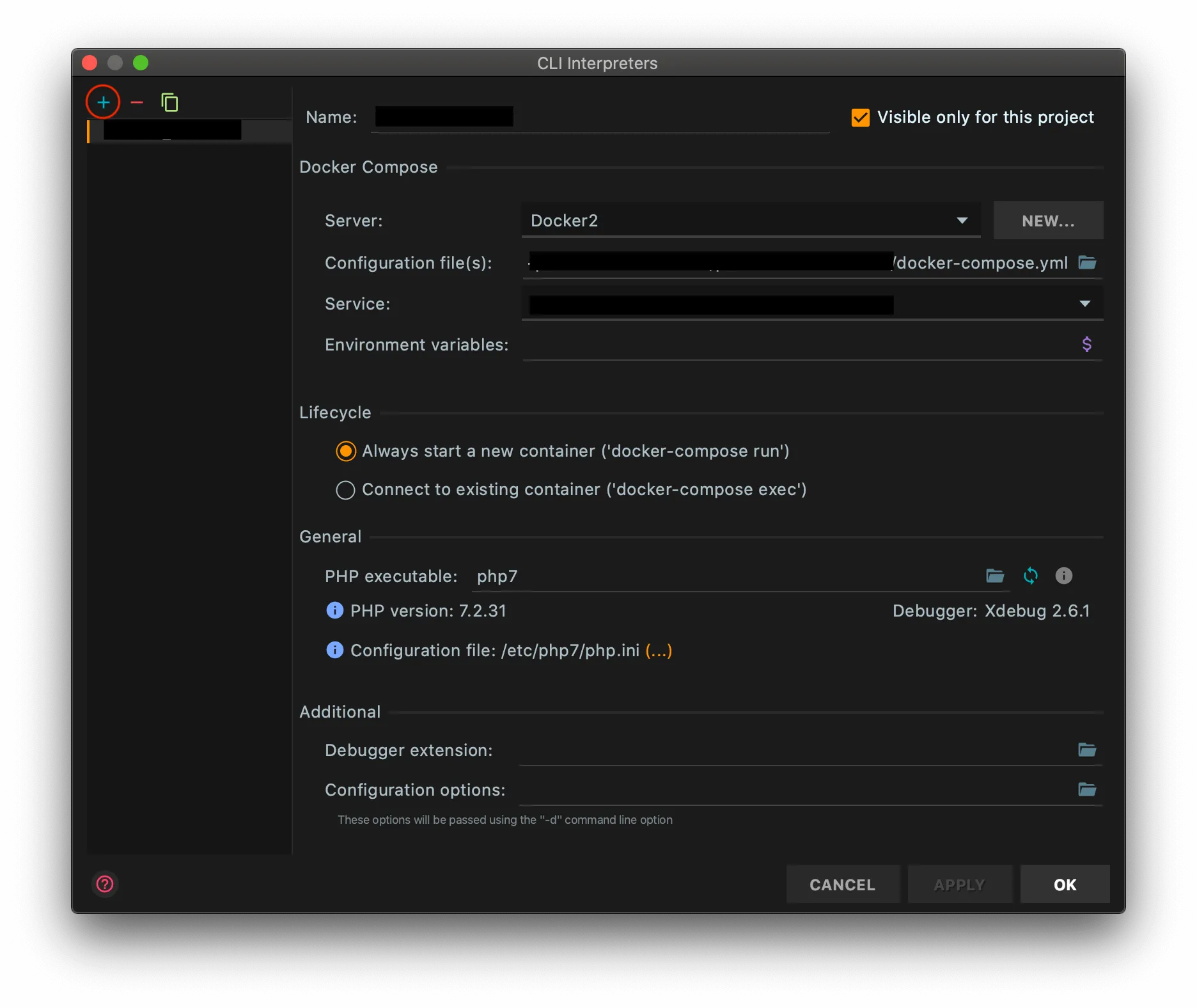The height and width of the screenshot is (1008, 1197).
Task: Browse for a docker-compose configuration file
Action: pos(1087,262)
